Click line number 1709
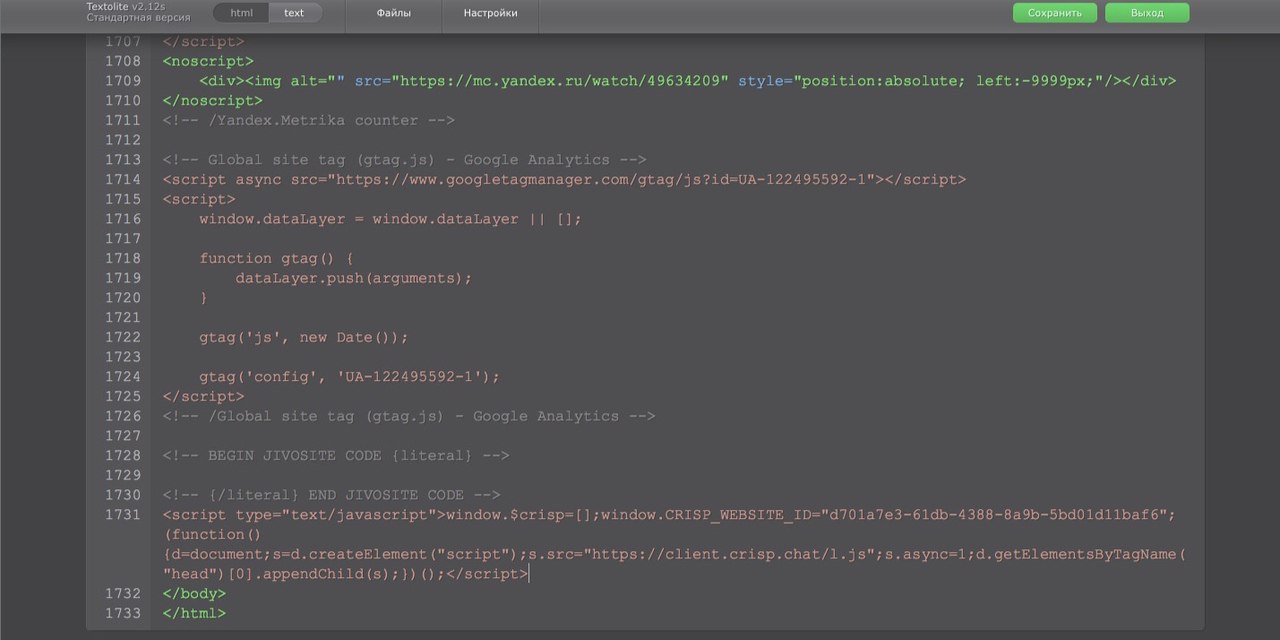 123,81
